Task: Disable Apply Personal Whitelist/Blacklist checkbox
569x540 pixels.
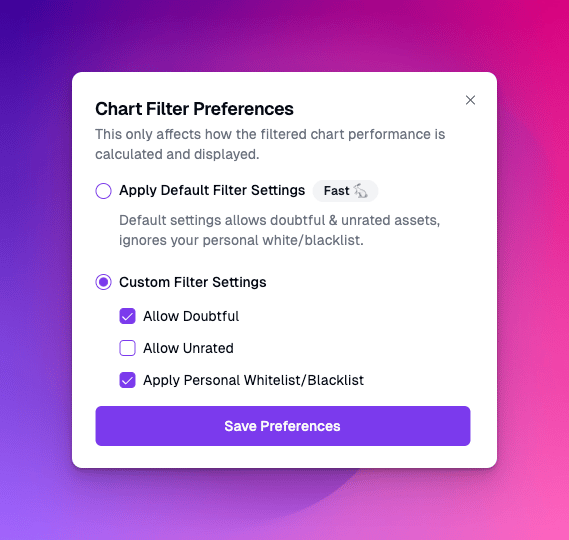Action: point(127,380)
